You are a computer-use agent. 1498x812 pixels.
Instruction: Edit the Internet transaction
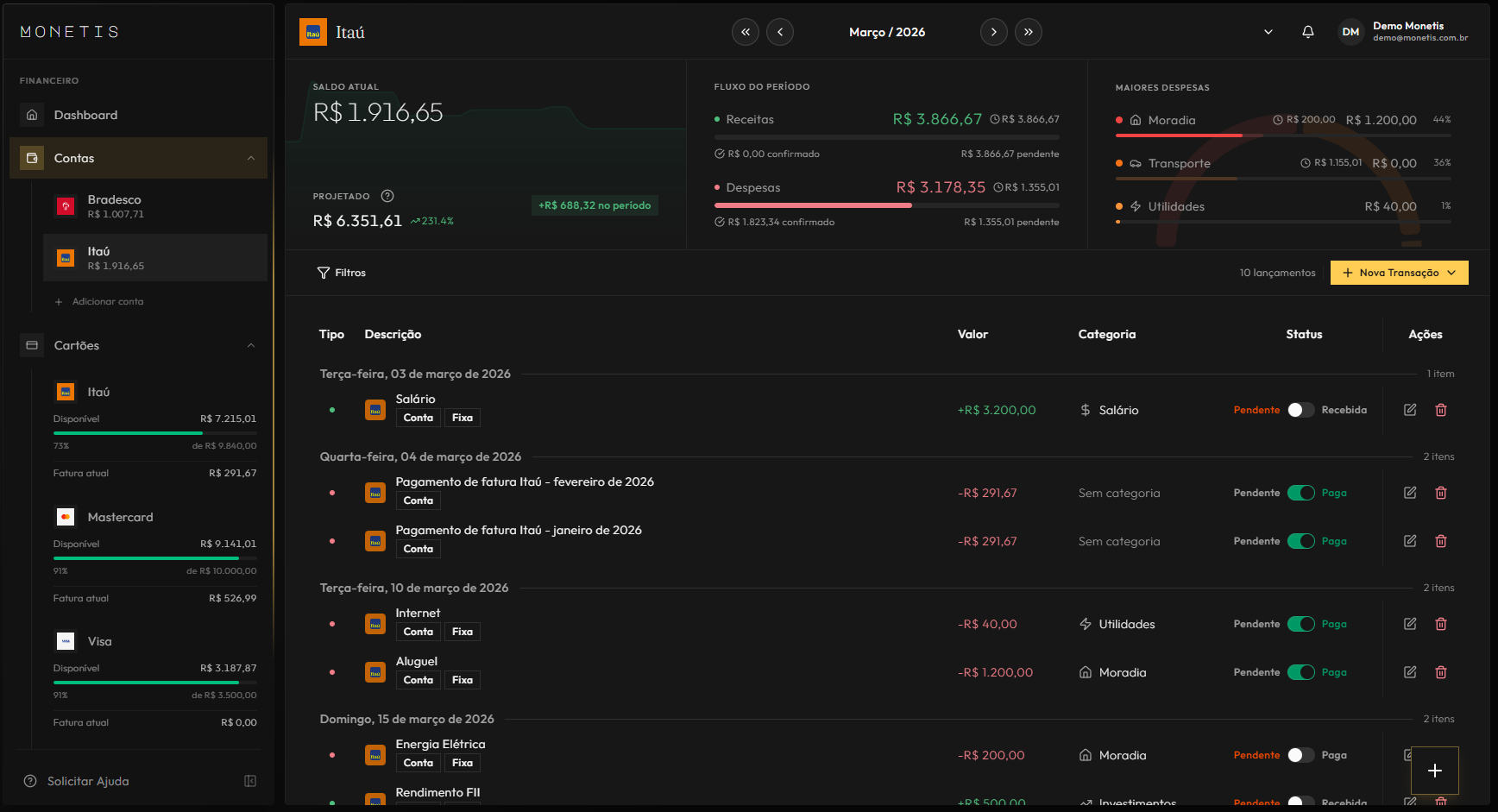point(1410,624)
